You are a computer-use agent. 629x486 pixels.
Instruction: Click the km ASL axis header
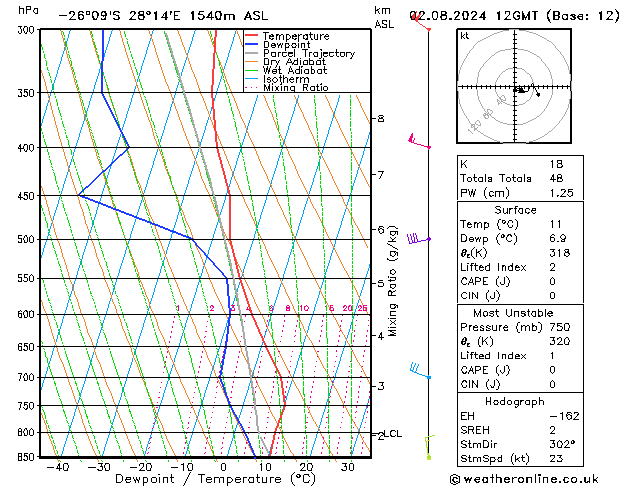pos(384,17)
